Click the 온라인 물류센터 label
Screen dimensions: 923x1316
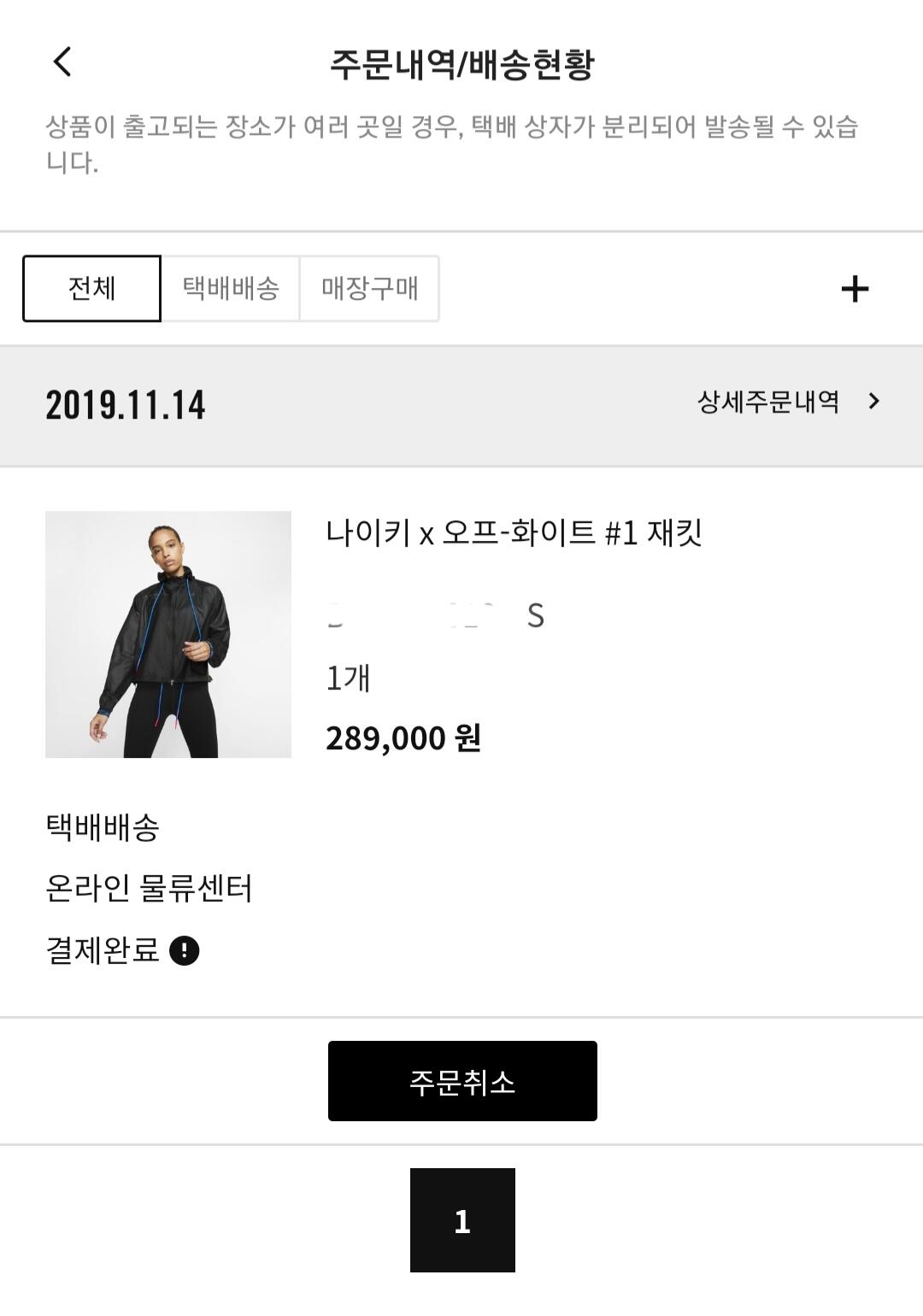point(149,889)
